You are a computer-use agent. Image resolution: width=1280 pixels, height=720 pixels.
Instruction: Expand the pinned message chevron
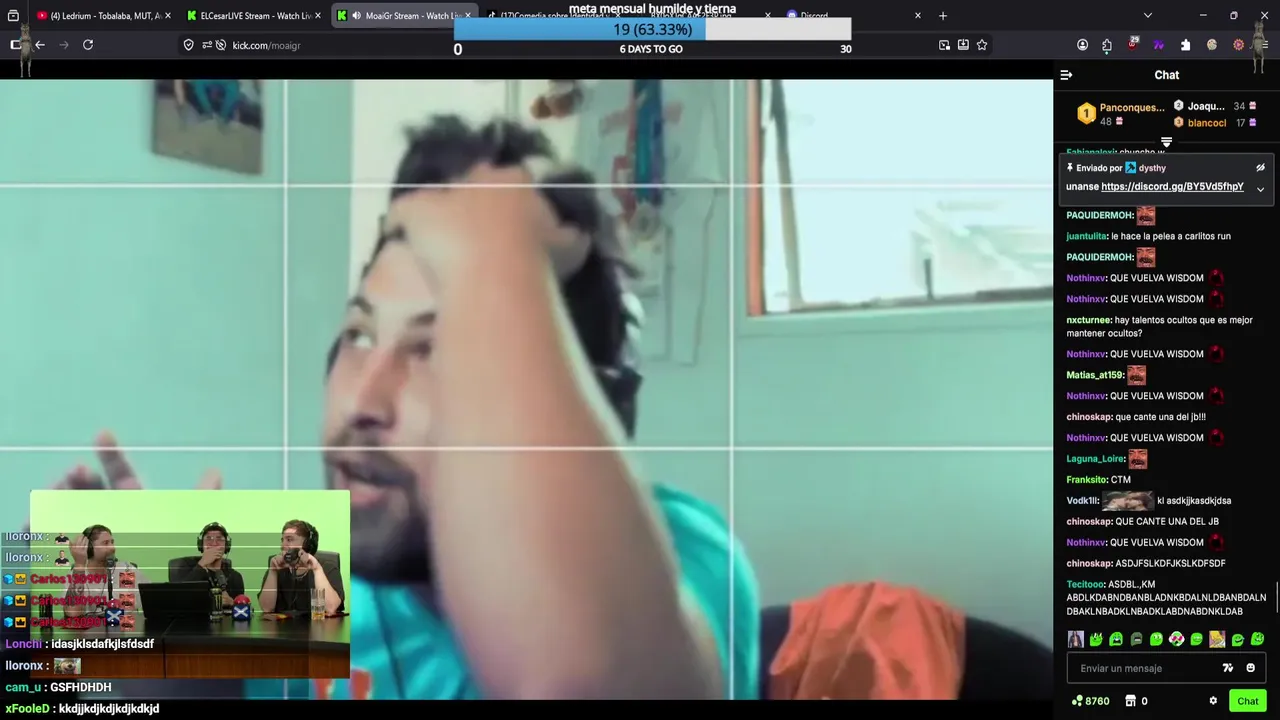[x=1260, y=189]
